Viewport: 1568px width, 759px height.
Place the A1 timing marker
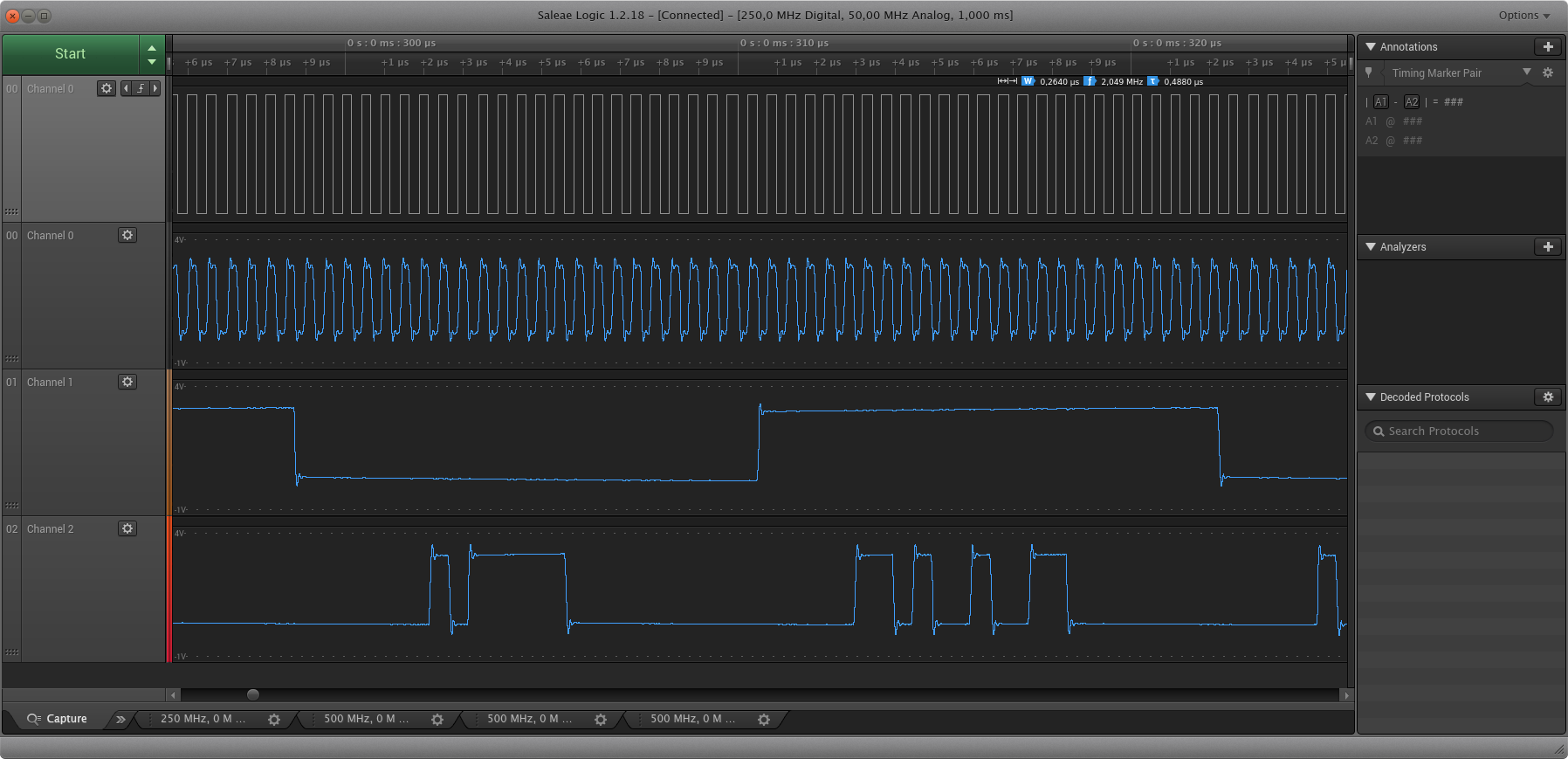tap(1381, 102)
